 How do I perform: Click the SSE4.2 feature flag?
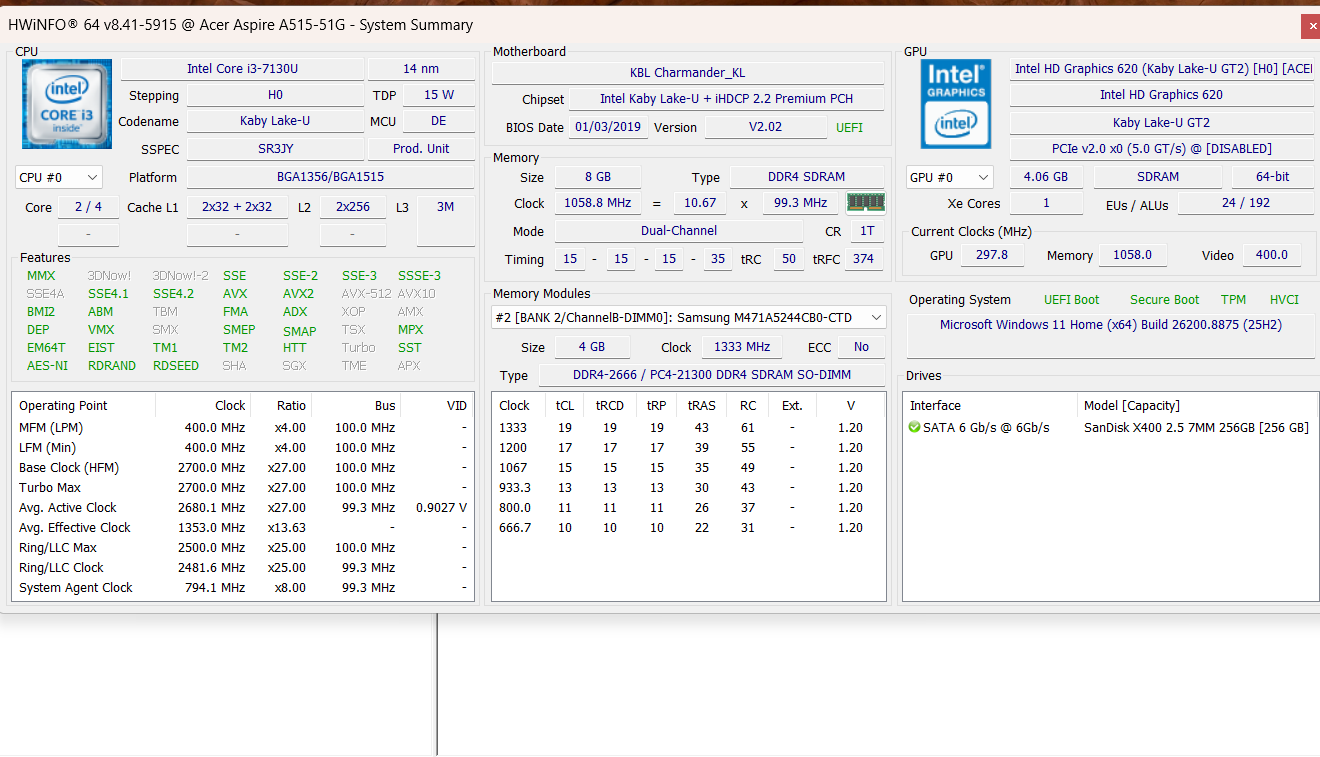coord(173,294)
